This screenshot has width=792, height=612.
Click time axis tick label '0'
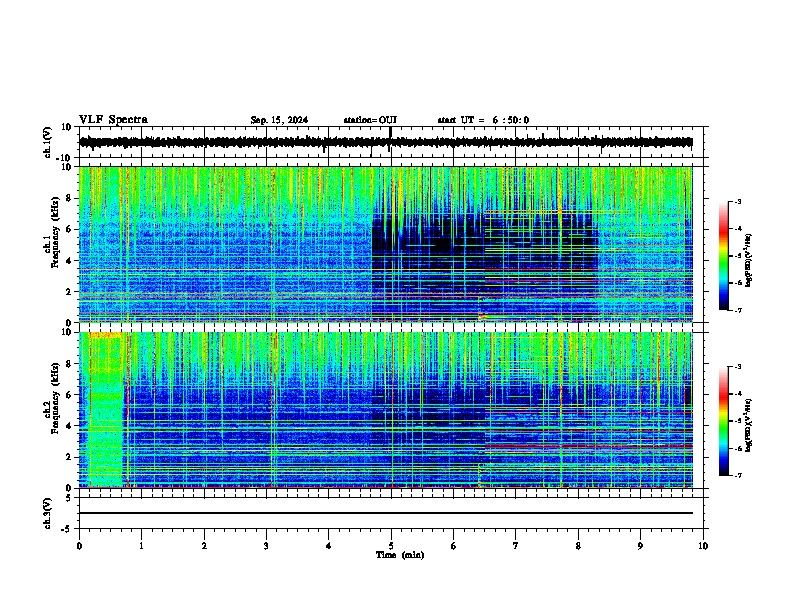point(79,546)
